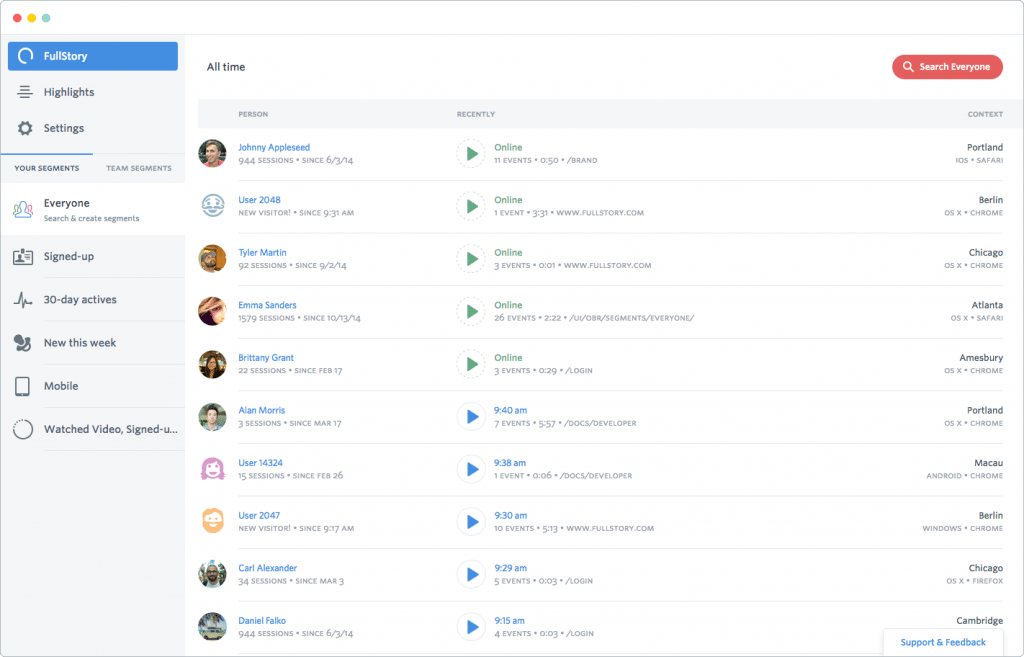
Task: Open Settings via the gear icon
Action: point(25,128)
